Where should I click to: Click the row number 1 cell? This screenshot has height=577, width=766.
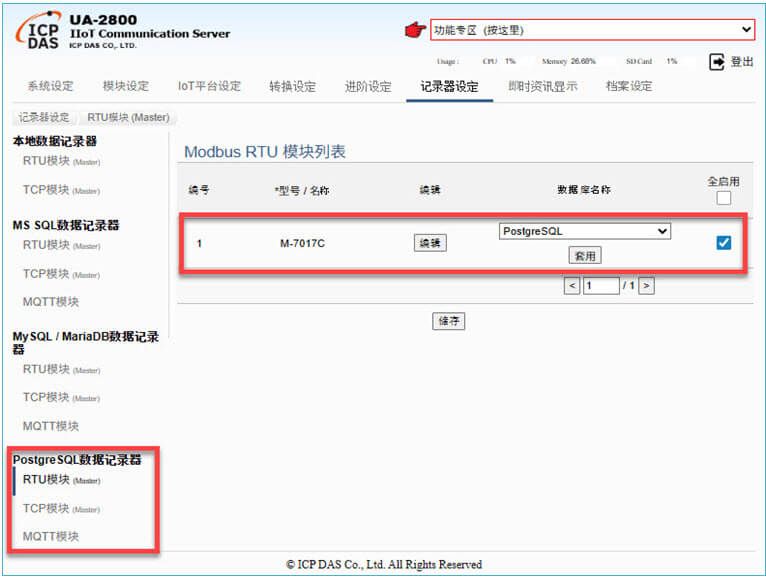[199, 243]
